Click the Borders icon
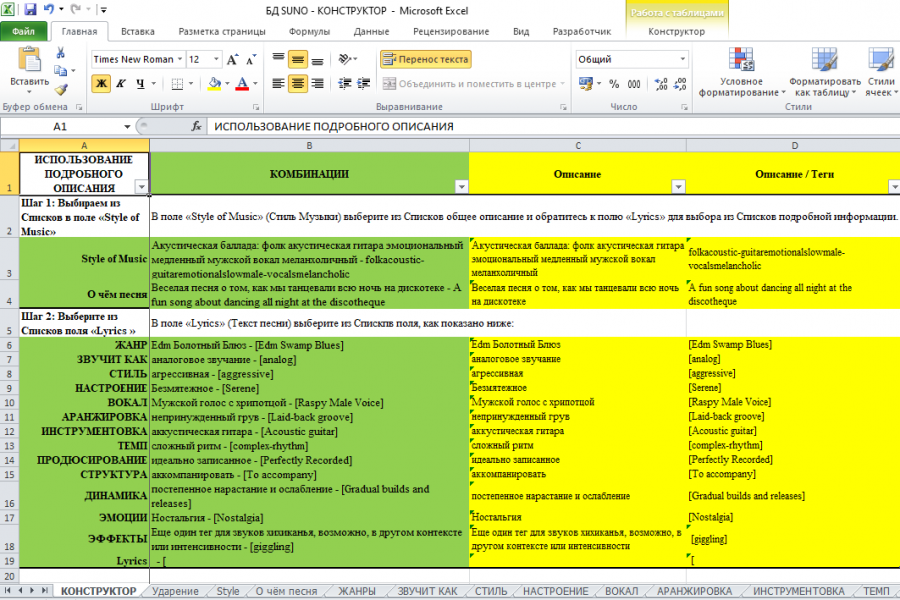The width and height of the screenshot is (900, 600). point(177,84)
